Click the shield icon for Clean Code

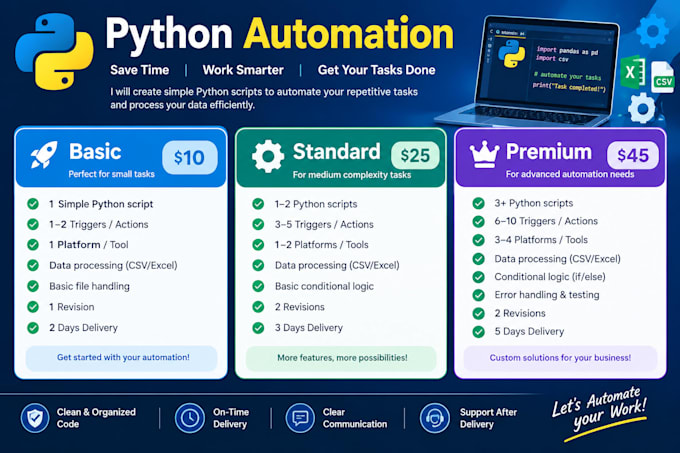click(x=35, y=418)
